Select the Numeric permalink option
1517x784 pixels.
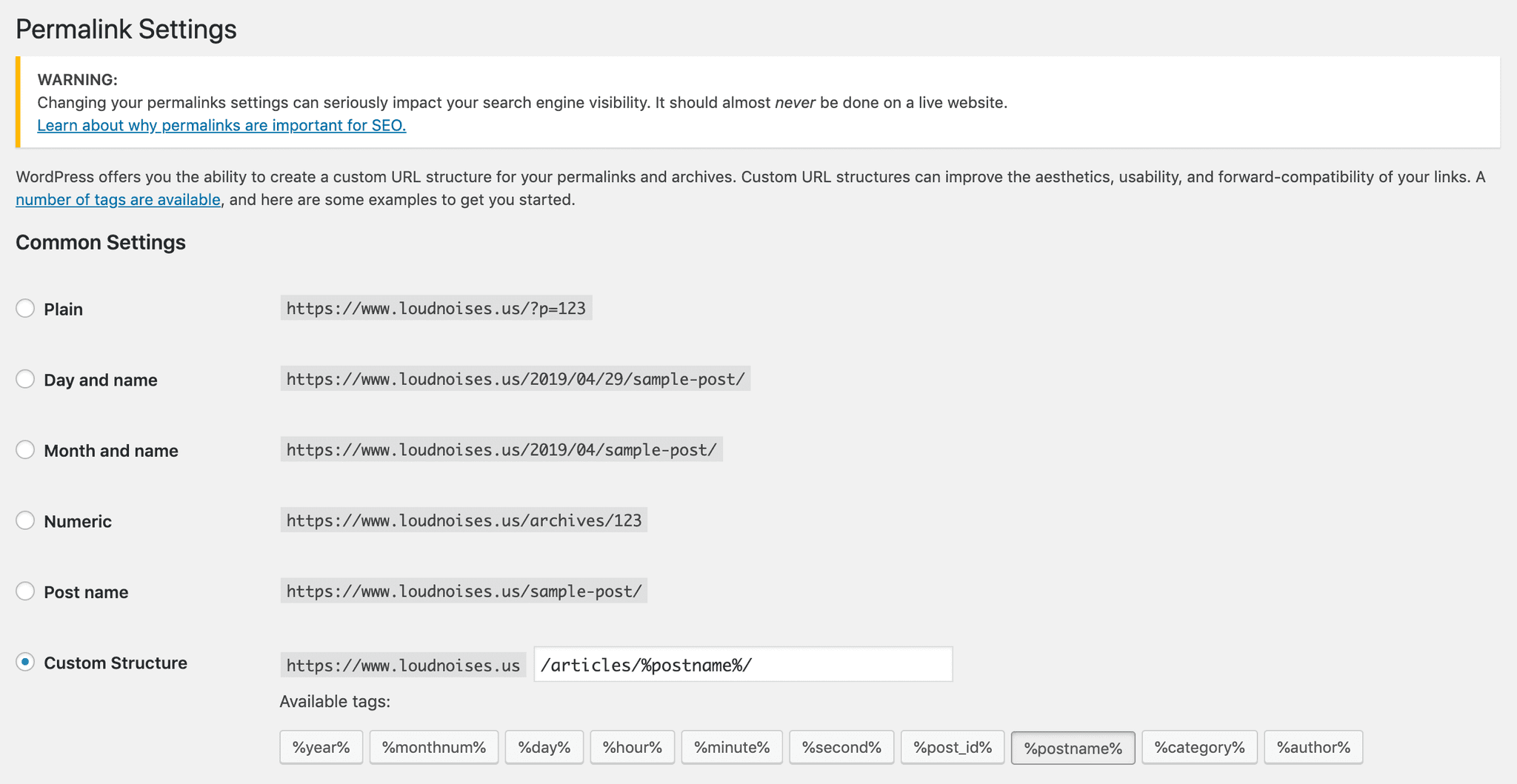click(x=25, y=520)
